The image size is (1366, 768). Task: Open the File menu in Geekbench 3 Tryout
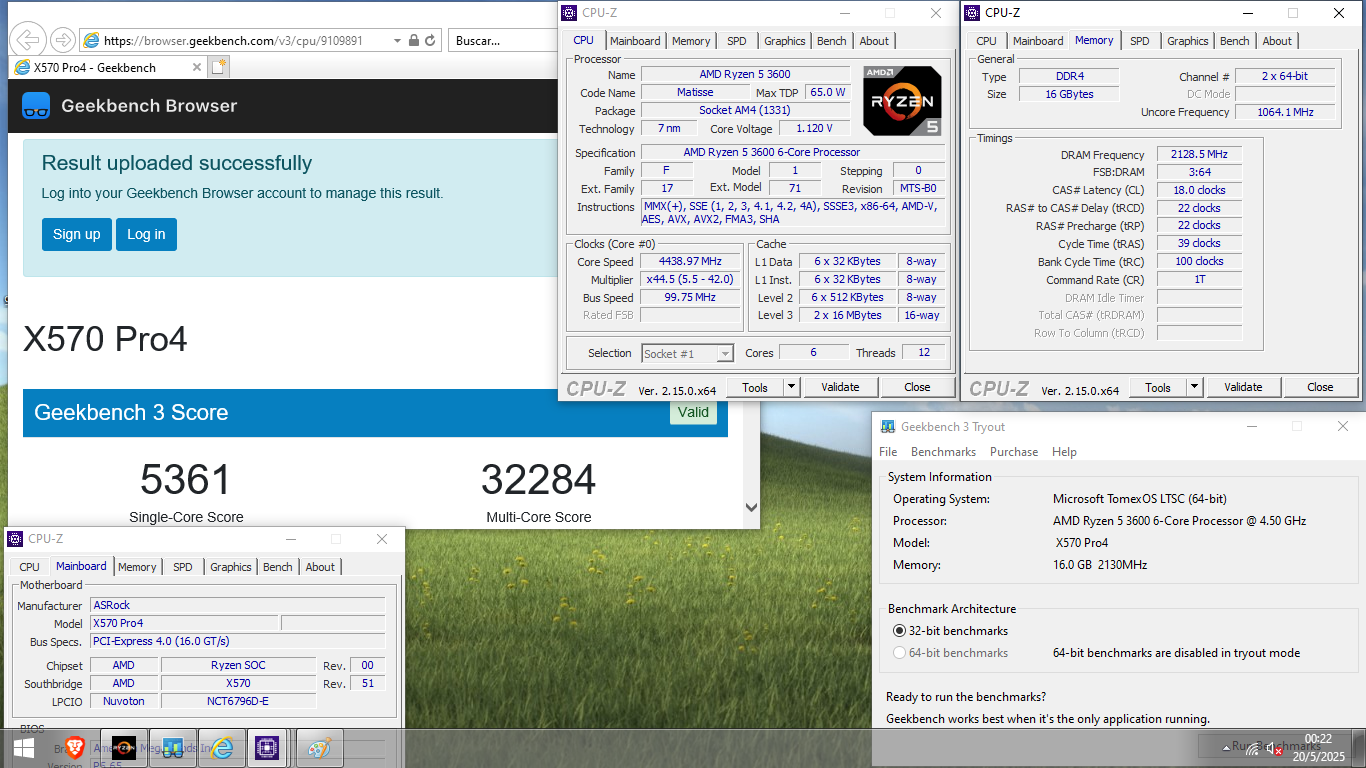(888, 452)
